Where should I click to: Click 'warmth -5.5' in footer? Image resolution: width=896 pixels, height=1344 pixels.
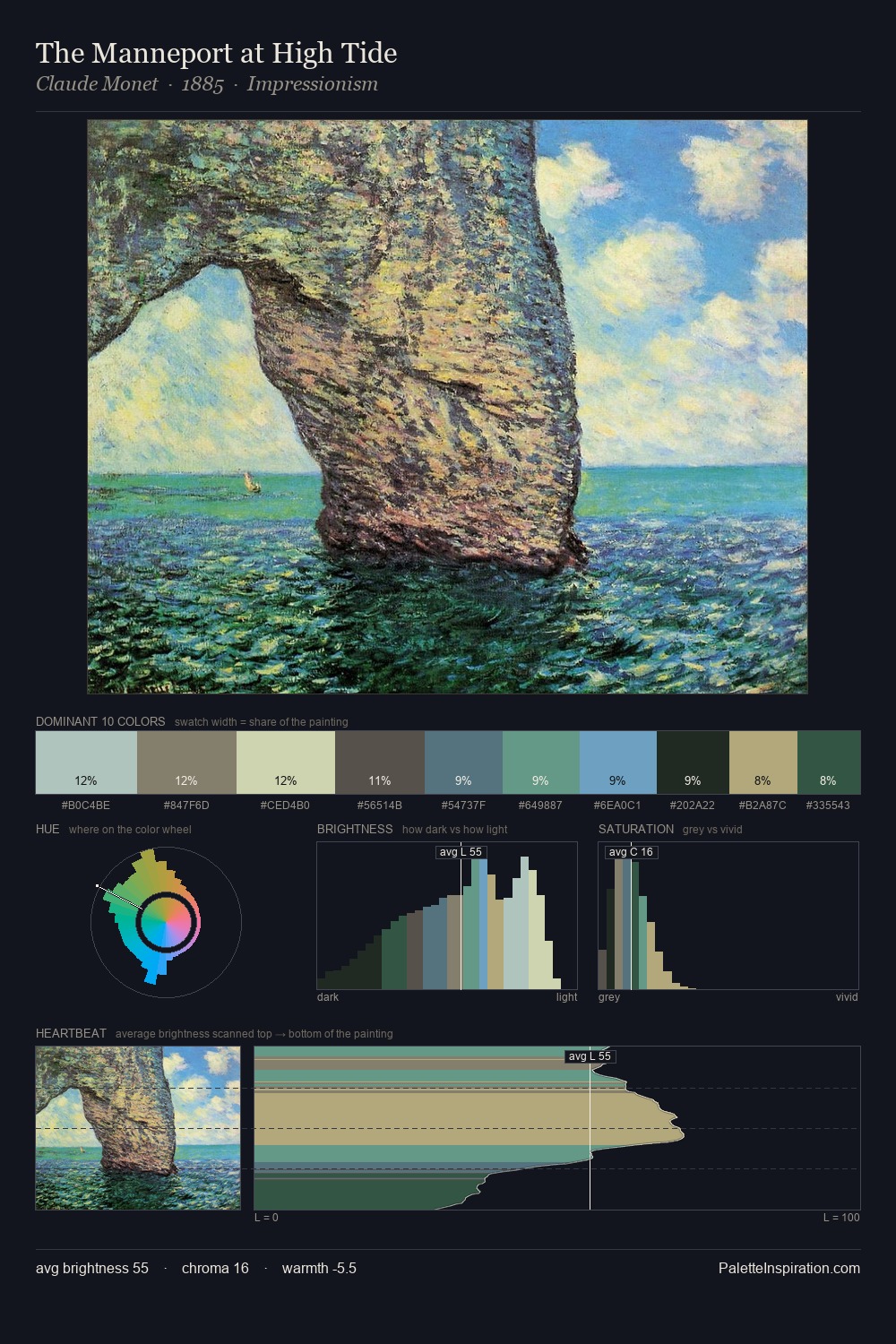(x=319, y=1268)
